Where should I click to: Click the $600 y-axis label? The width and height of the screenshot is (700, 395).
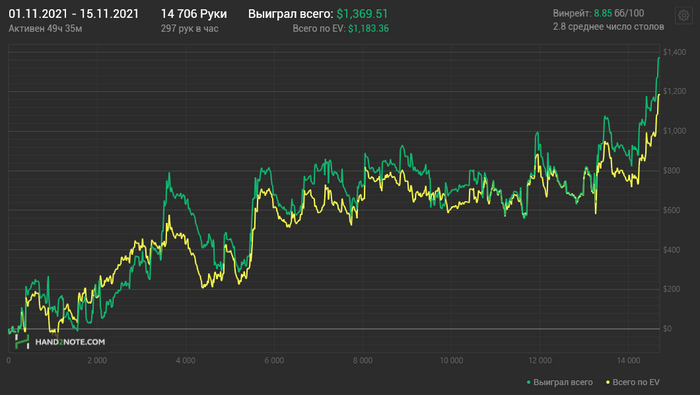pyautogui.click(x=672, y=210)
